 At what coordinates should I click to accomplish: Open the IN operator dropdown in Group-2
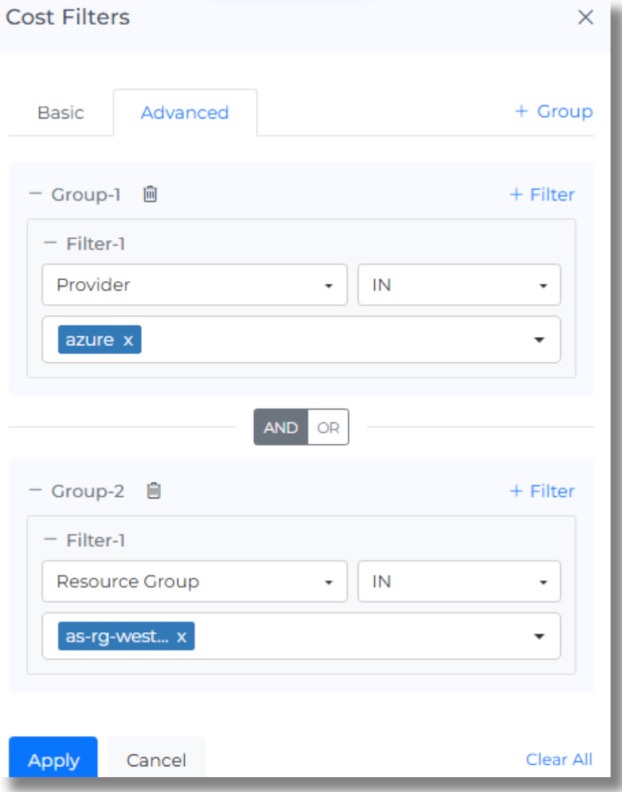[459, 582]
